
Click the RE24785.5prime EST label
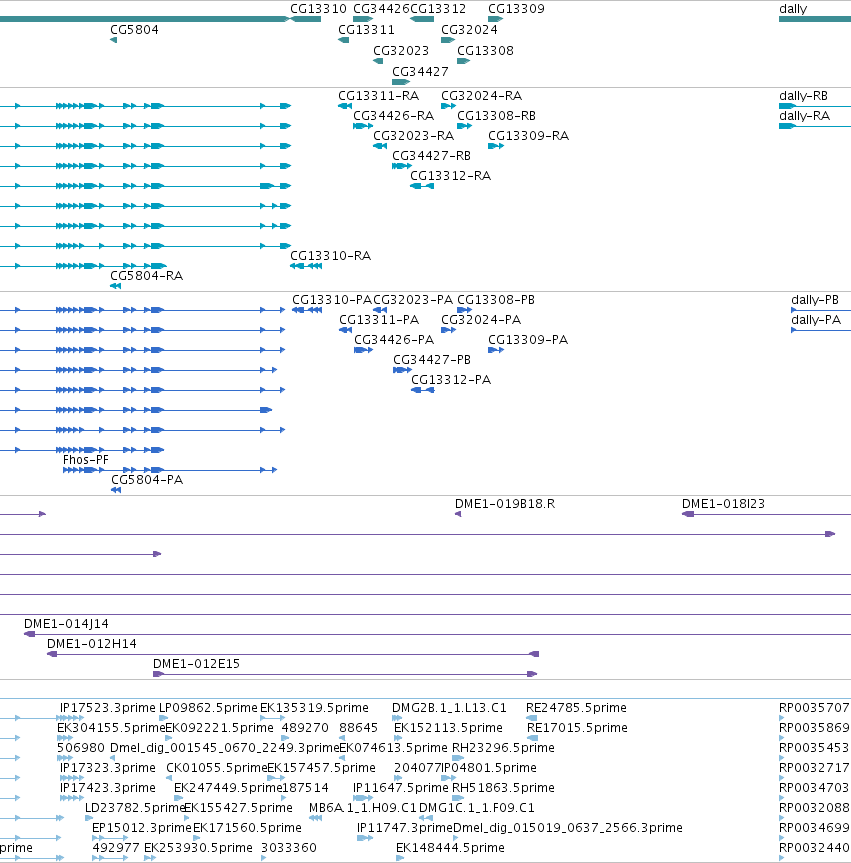576,708
